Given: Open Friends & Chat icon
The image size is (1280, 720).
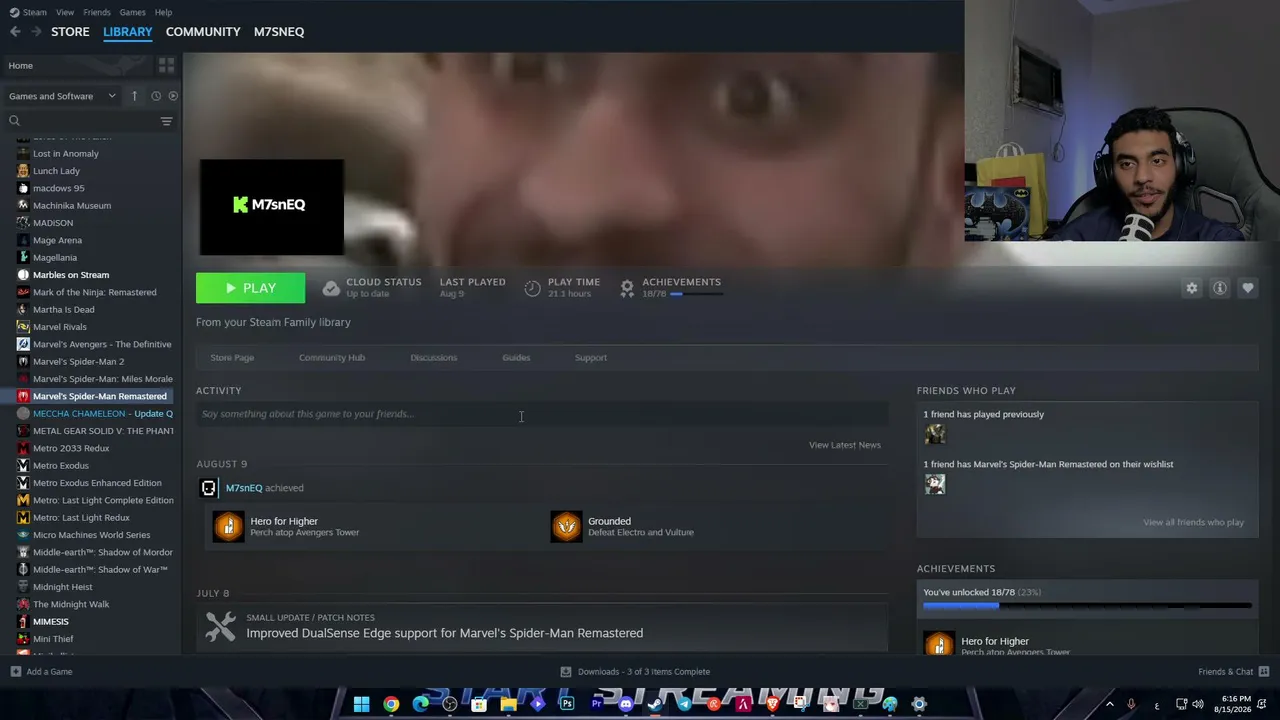Looking at the screenshot, I should click(1263, 672).
